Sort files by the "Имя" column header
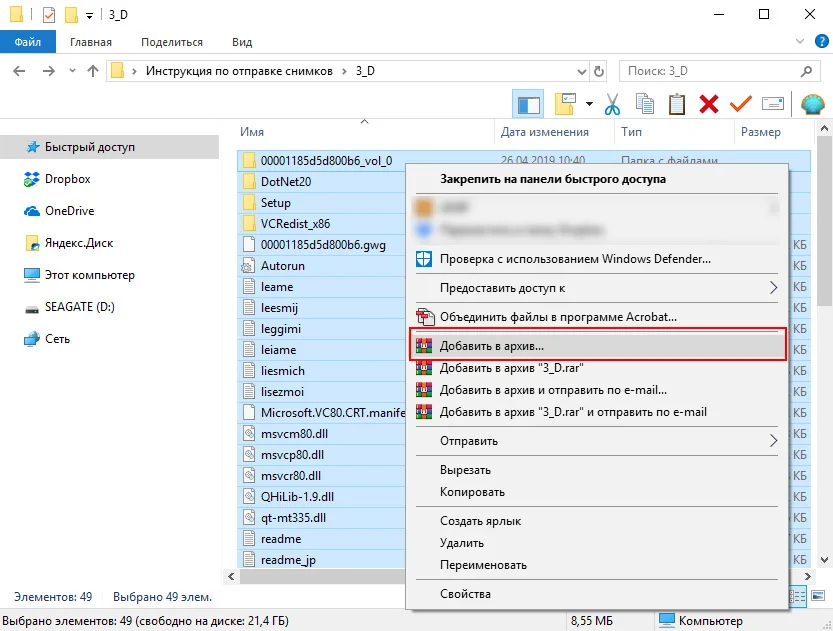Screen dimensions: 833x631 [252, 132]
